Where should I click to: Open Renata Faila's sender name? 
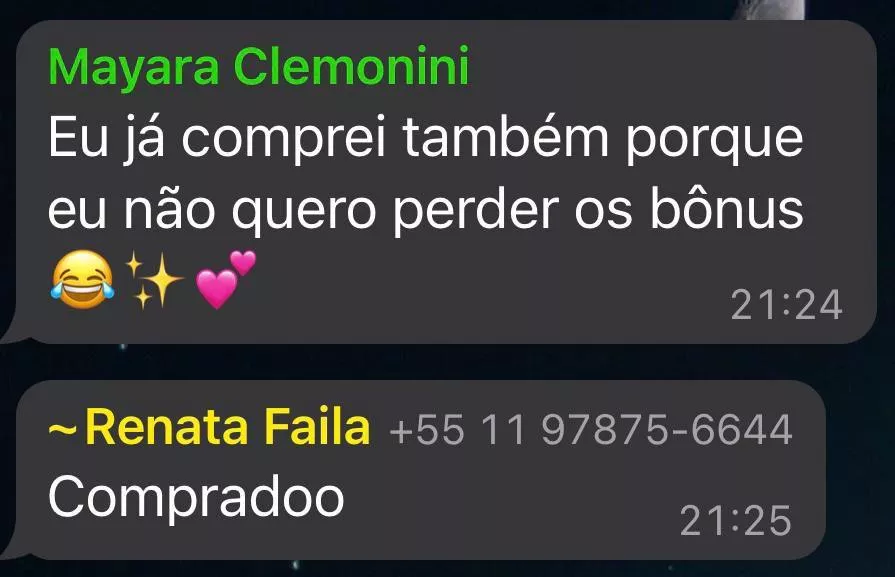point(228,426)
